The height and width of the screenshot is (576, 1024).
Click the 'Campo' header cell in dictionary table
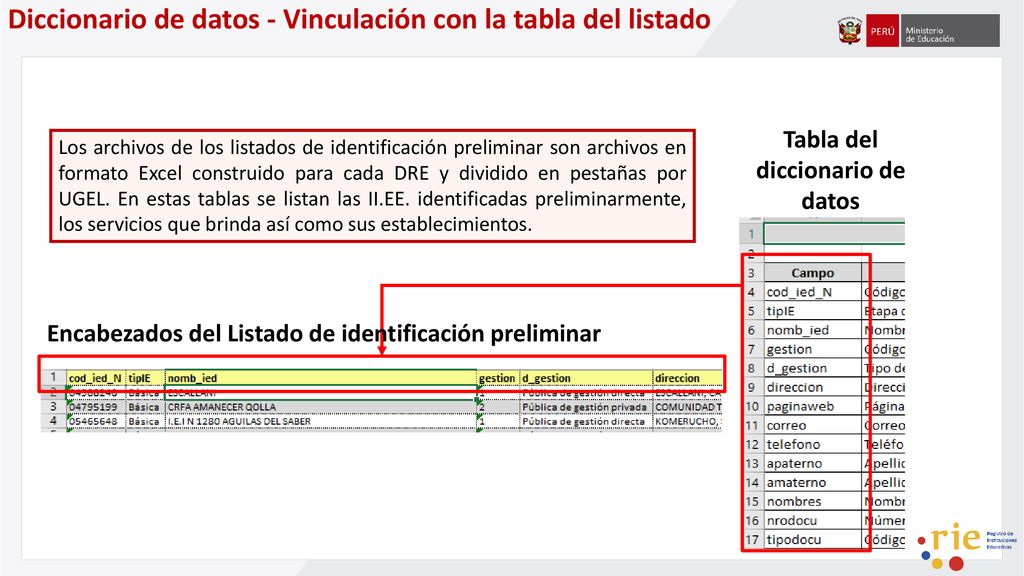(x=812, y=272)
